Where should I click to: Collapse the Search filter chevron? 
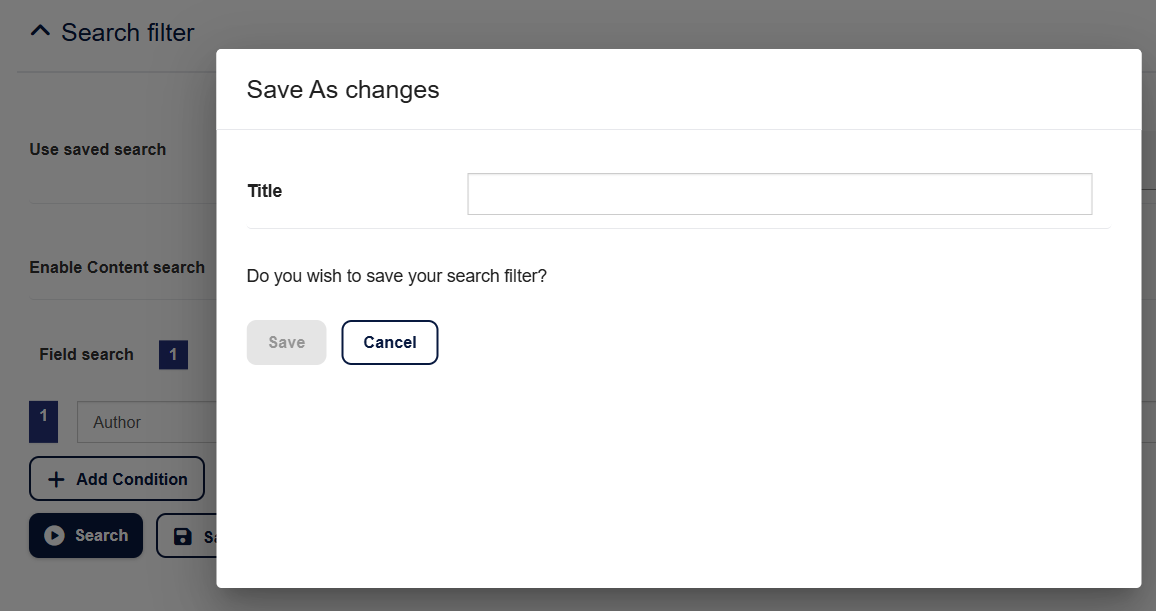pos(40,32)
